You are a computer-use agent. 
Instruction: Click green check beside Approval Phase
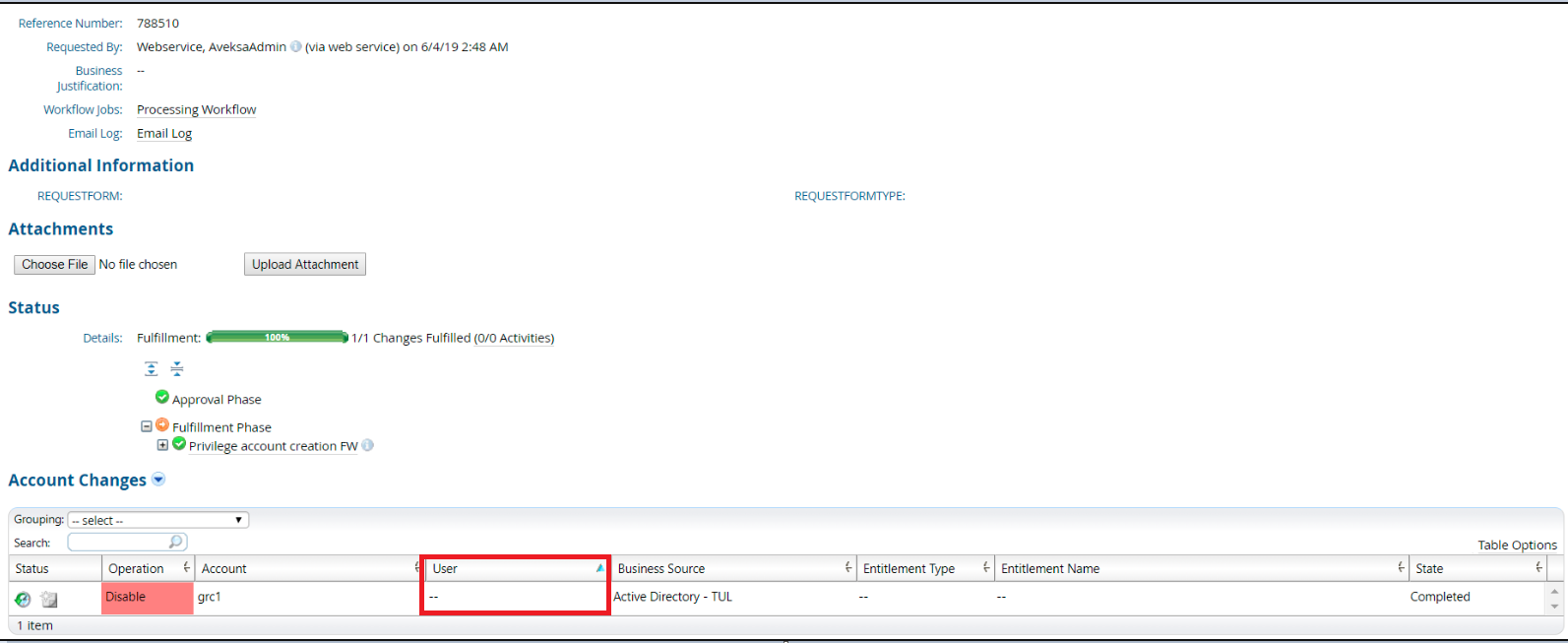[x=162, y=397]
